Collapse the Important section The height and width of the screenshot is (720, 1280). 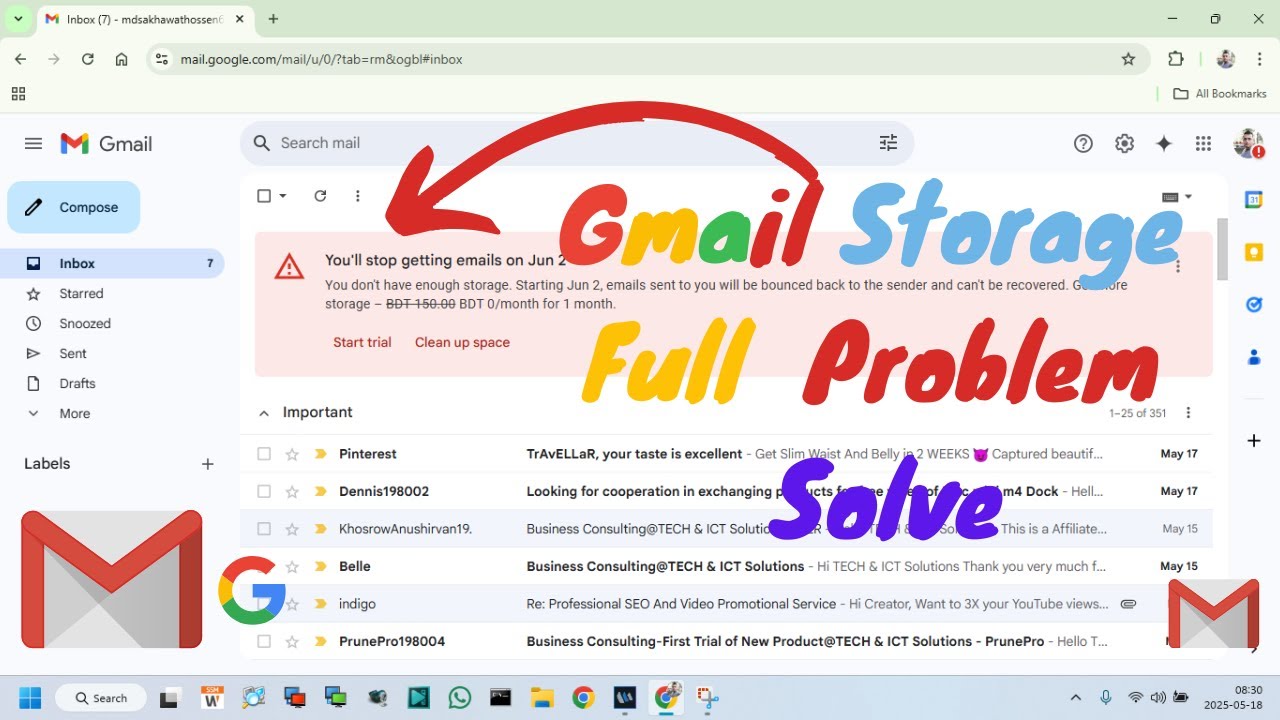[264, 413]
